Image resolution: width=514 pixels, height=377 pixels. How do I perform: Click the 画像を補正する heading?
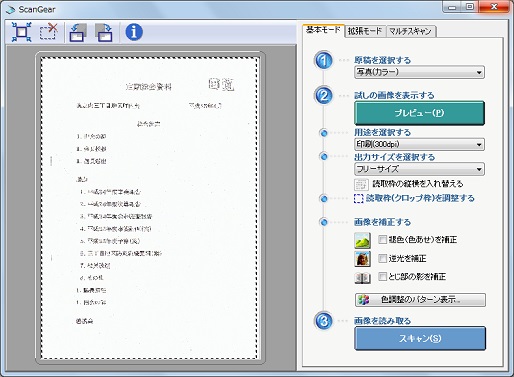[x=382, y=222]
